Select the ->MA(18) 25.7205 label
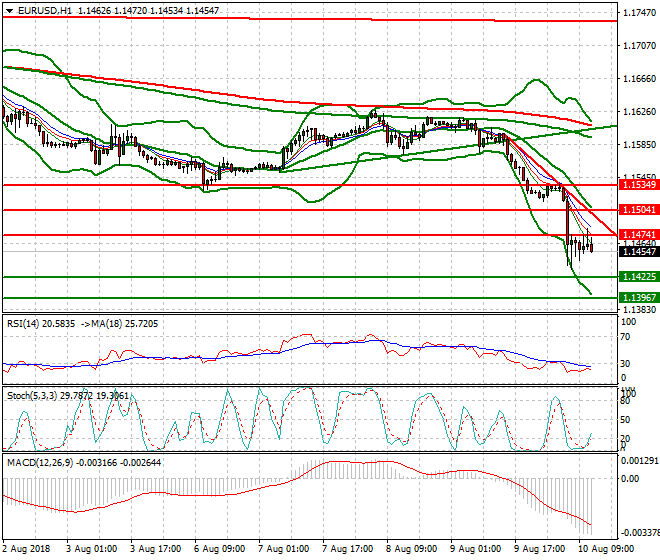The width and height of the screenshot is (660, 560). pos(120,324)
